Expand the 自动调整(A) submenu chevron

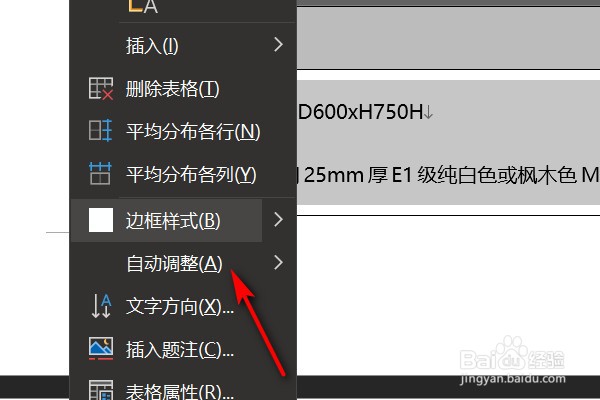point(278,263)
